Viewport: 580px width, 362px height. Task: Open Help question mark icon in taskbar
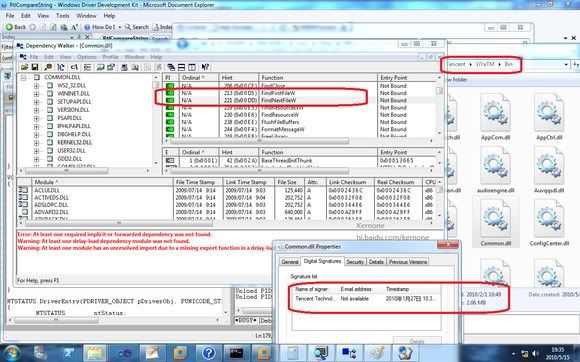coord(209,353)
